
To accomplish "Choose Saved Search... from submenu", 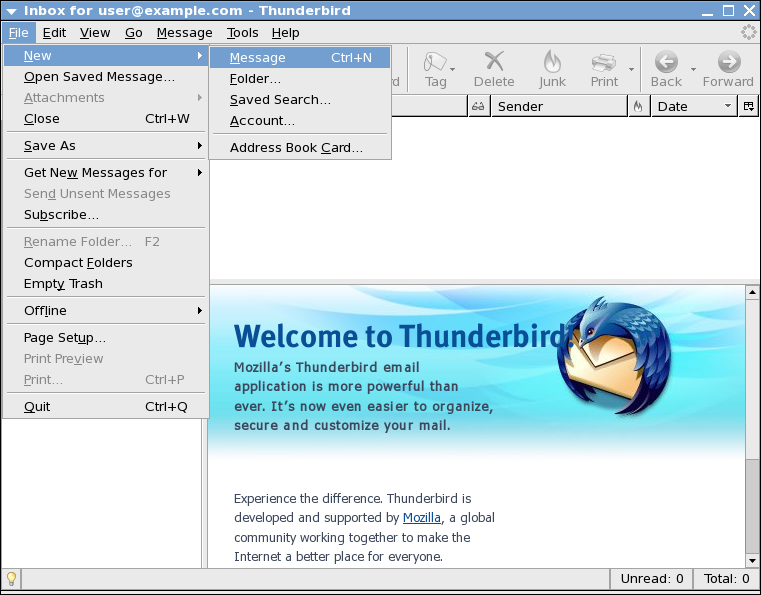I will tap(300, 99).
